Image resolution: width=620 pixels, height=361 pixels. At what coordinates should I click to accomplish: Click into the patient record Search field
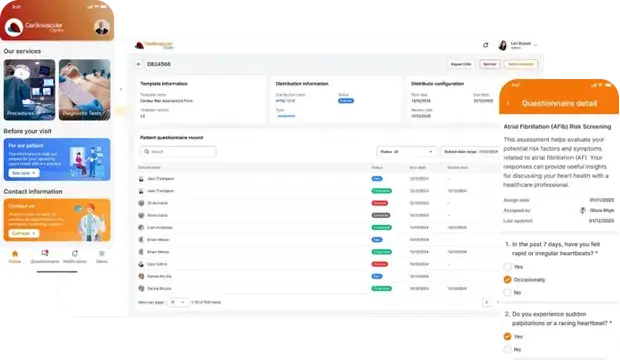178,152
